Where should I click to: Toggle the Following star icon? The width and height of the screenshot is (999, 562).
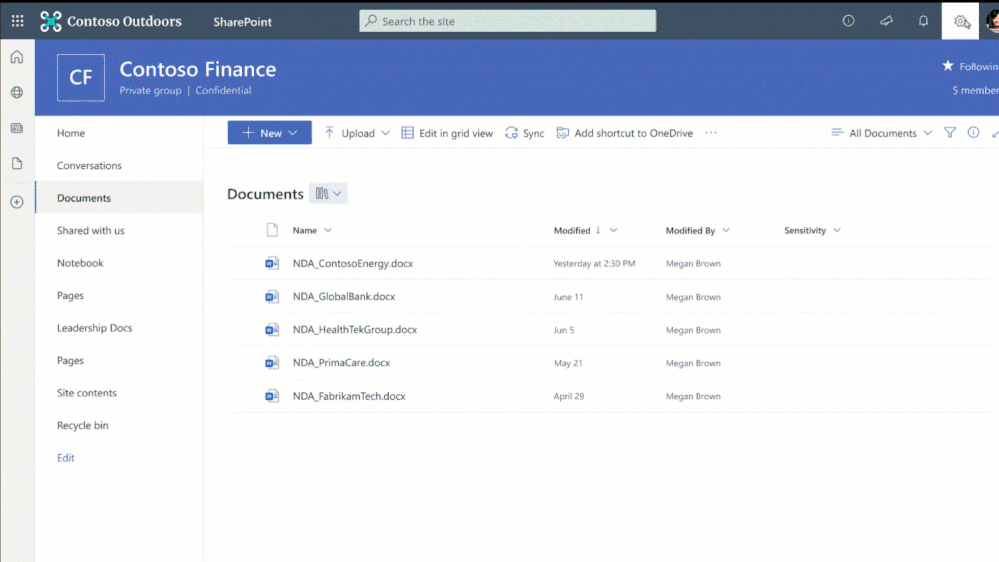(948, 66)
